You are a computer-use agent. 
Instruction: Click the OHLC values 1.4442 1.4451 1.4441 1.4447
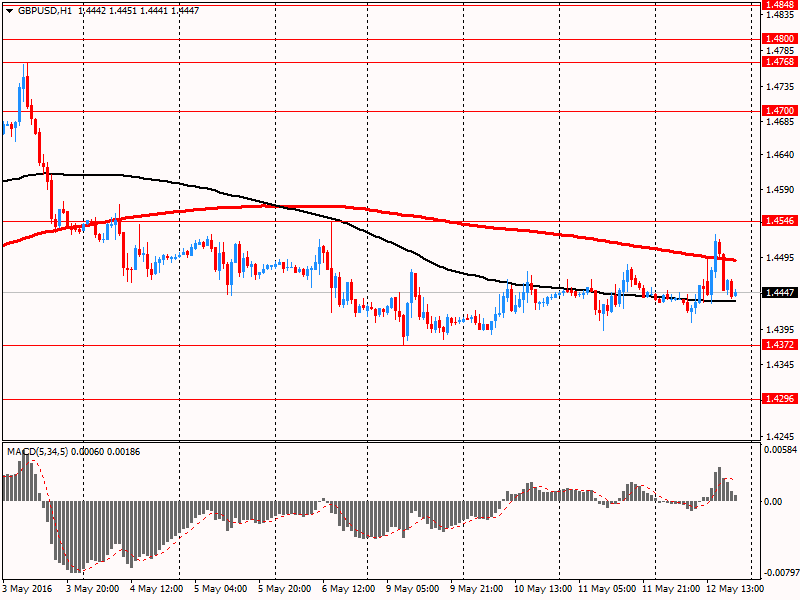[x=139, y=11]
